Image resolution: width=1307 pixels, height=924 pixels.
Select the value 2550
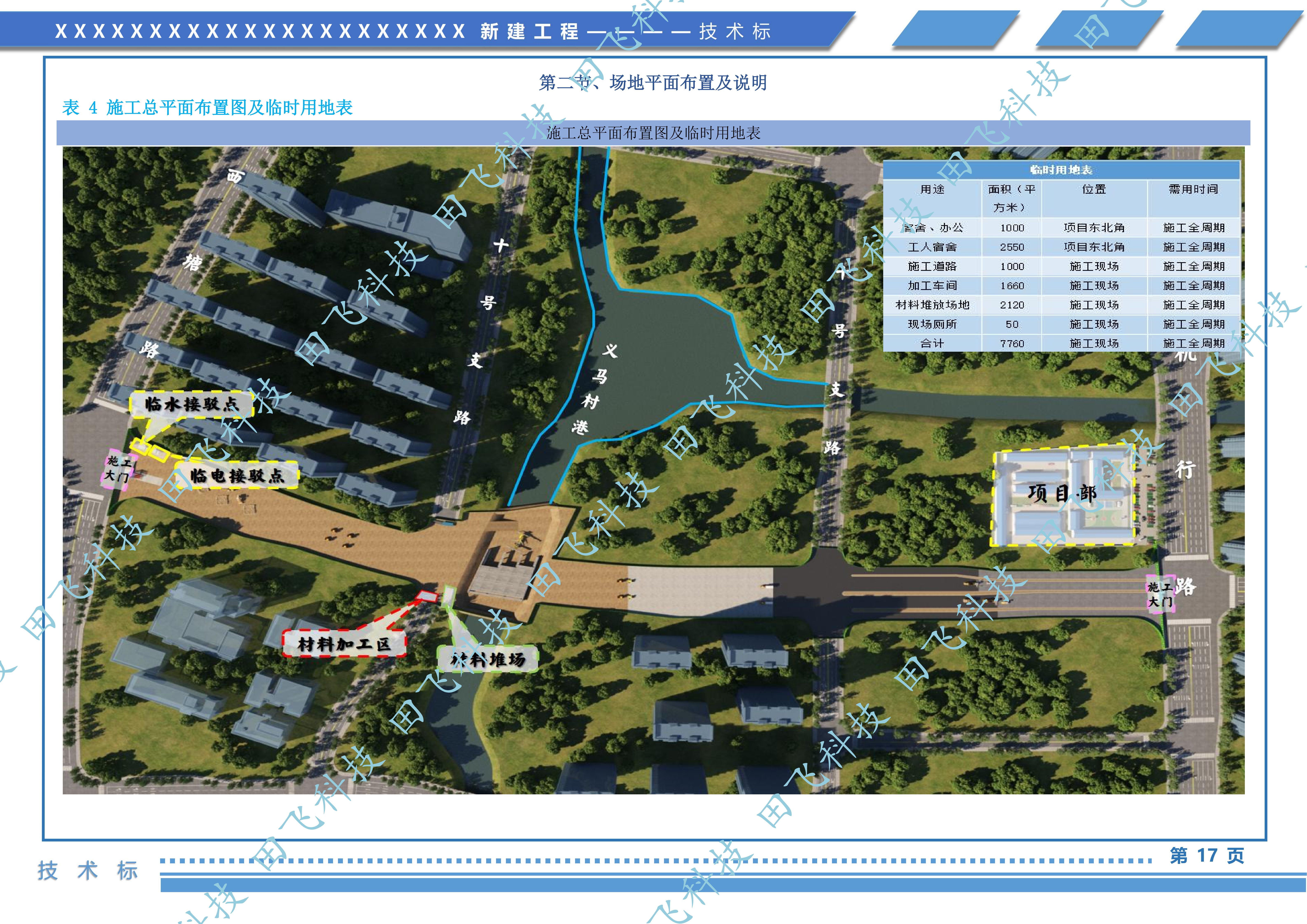click(1012, 247)
